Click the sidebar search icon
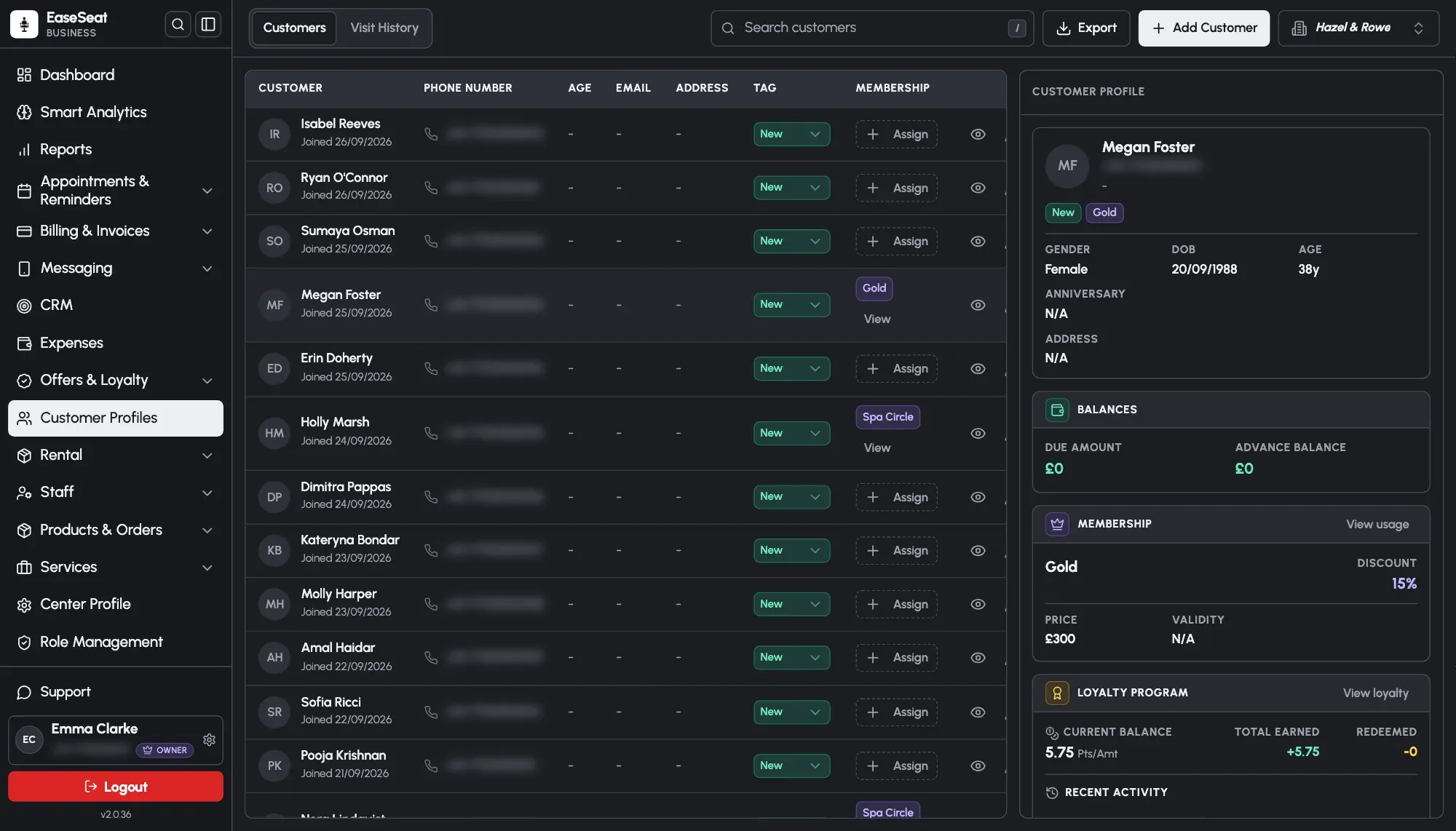 [178, 25]
